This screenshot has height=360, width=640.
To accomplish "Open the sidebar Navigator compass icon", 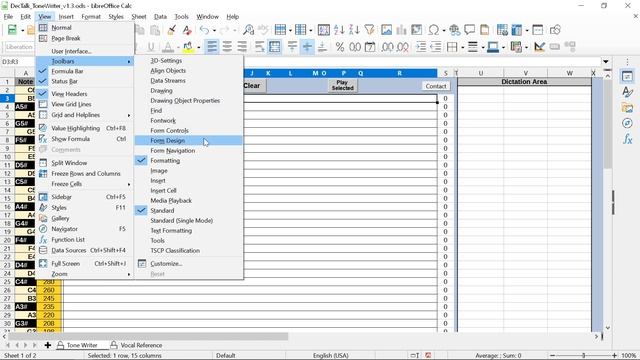I will [x=627, y=123].
